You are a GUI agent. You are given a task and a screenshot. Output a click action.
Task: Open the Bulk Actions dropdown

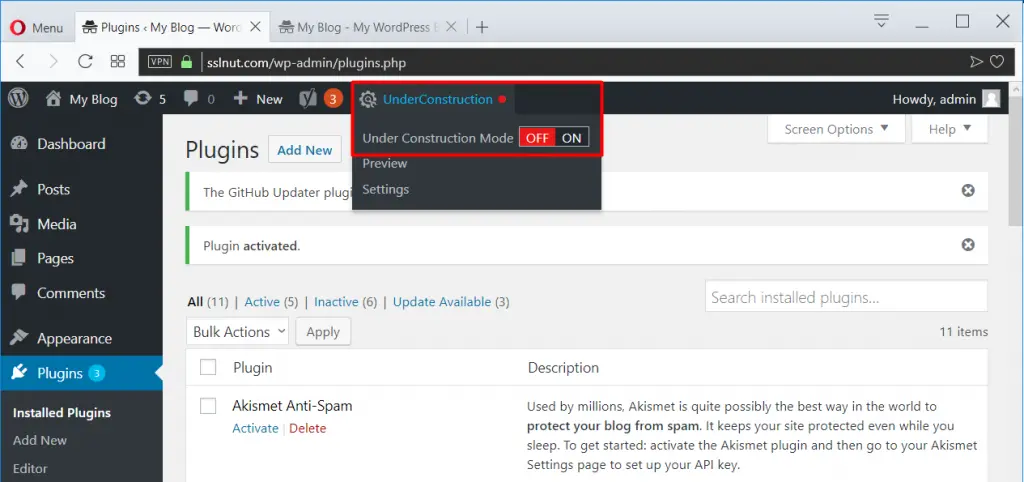click(x=238, y=331)
